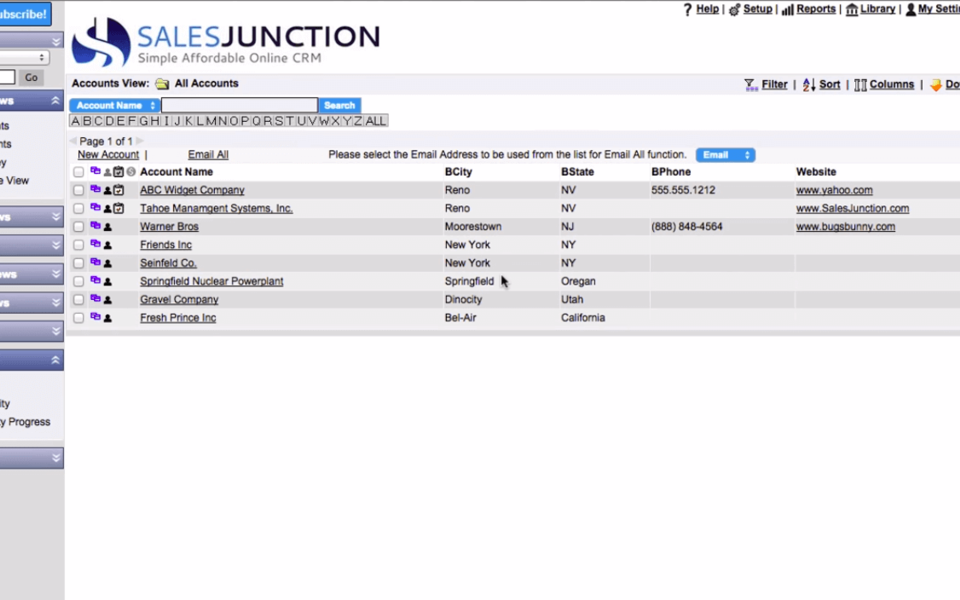The height and width of the screenshot is (600, 960).
Task: Check the Fresh Prince Inc checkbox
Action: (78, 318)
